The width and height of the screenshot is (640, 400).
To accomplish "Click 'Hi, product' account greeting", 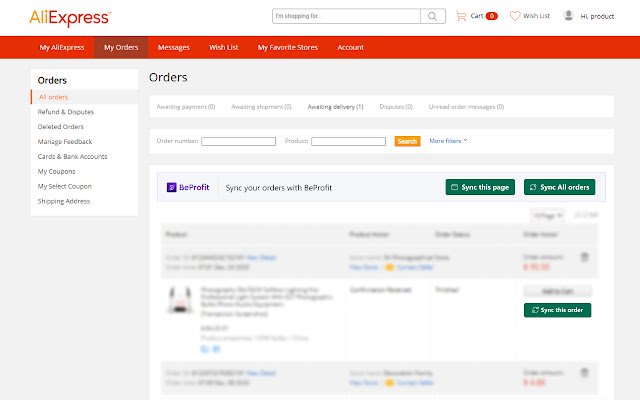I will (597, 16).
